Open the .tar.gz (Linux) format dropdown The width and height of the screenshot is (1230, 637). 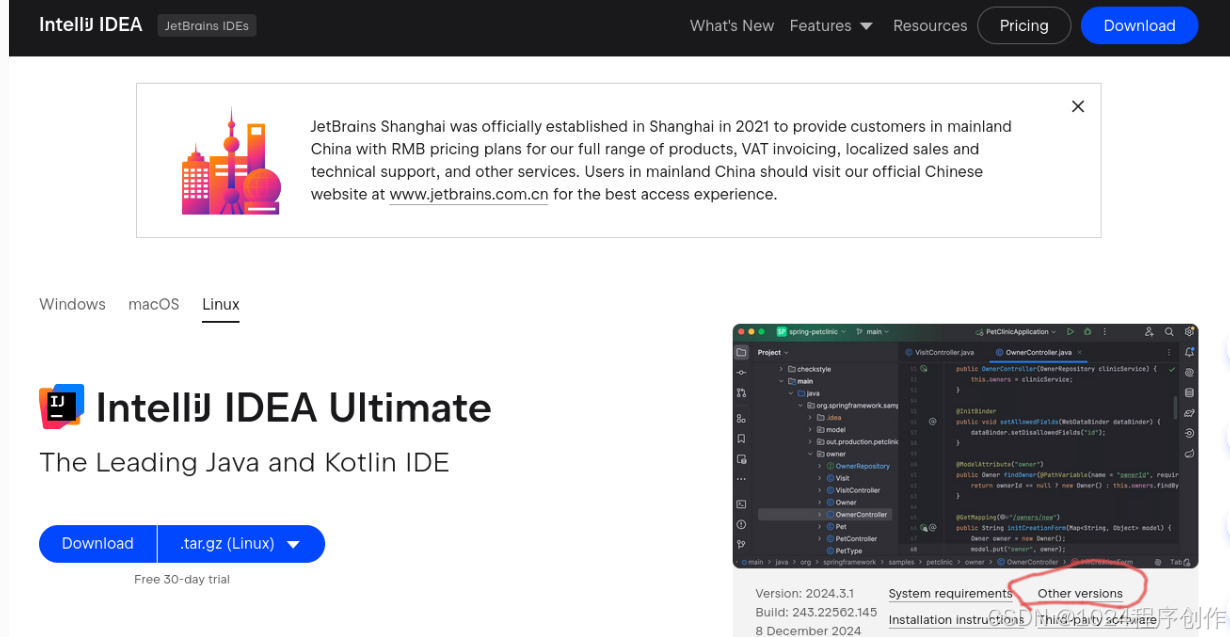[x=241, y=543]
